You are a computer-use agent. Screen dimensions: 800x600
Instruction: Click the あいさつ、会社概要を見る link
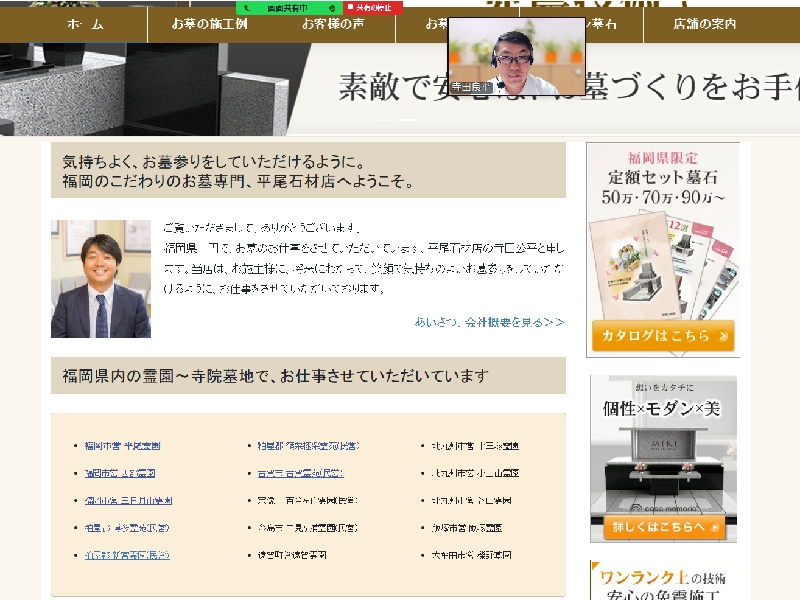coord(489,322)
